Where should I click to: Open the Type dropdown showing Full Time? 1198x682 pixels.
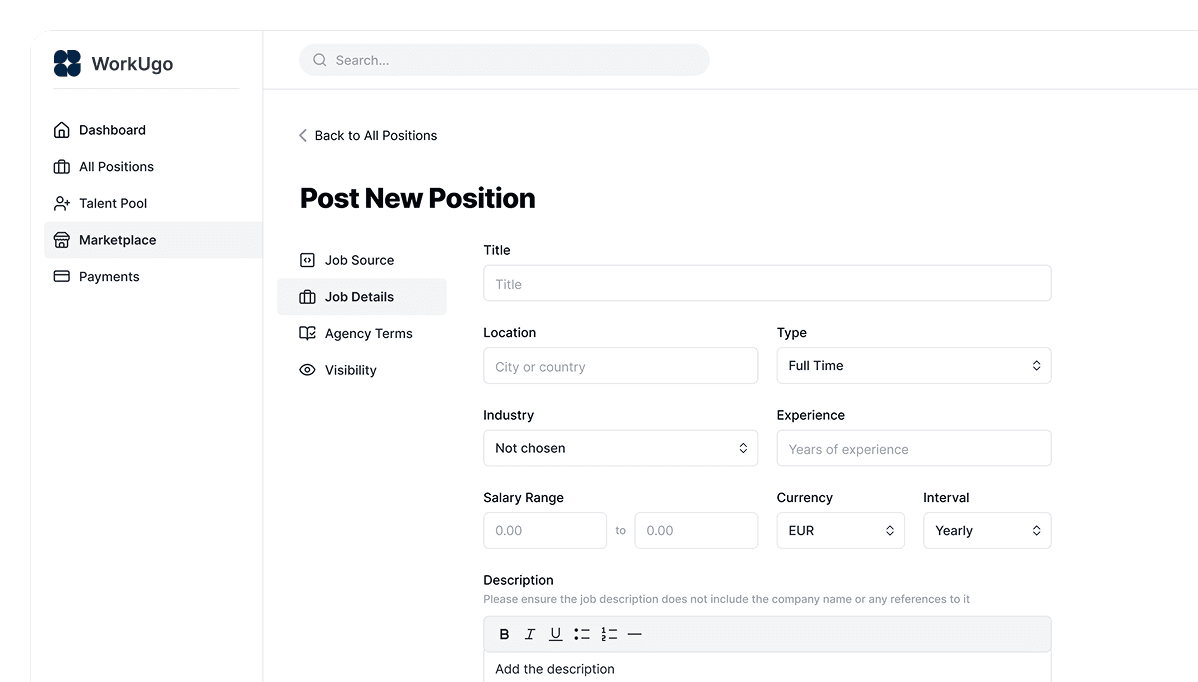913,366
